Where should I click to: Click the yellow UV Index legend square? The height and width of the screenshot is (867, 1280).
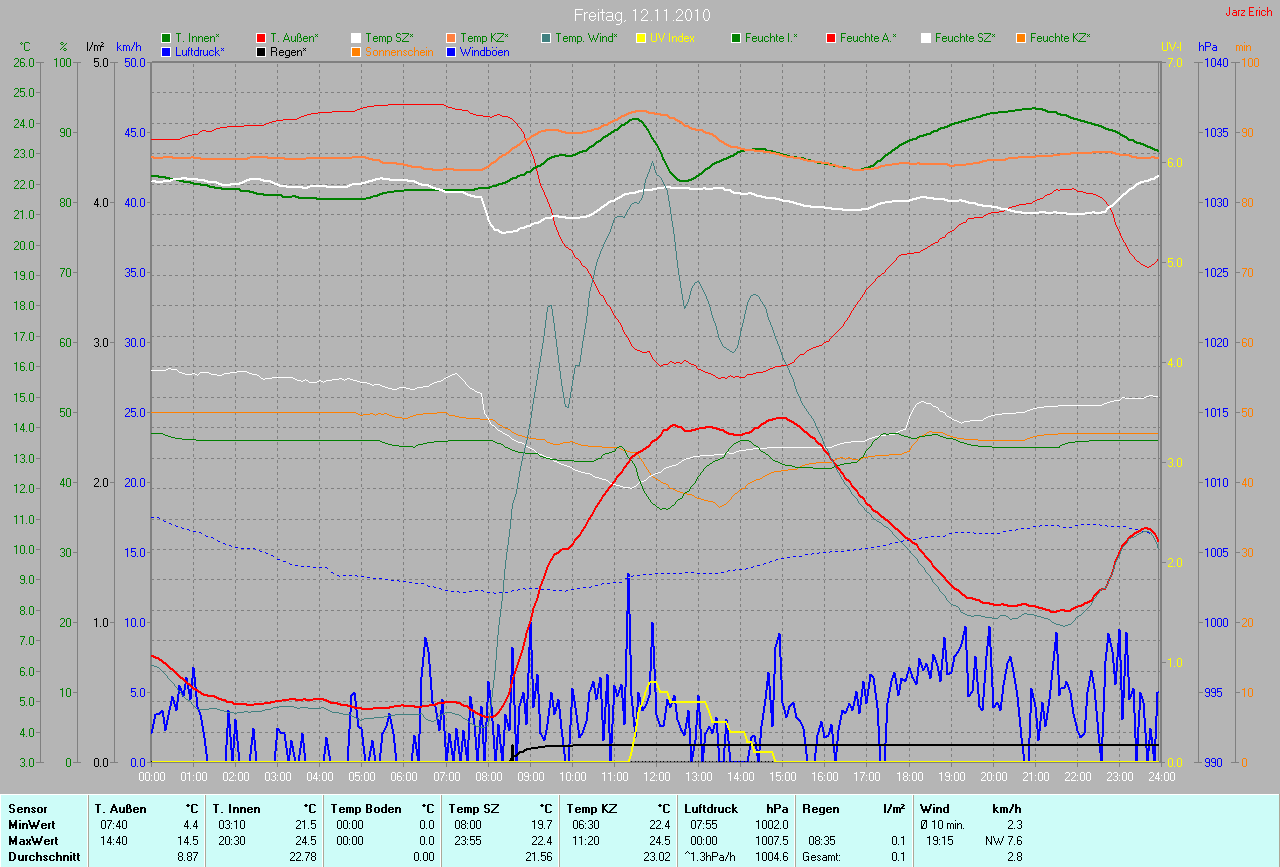click(642, 38)
